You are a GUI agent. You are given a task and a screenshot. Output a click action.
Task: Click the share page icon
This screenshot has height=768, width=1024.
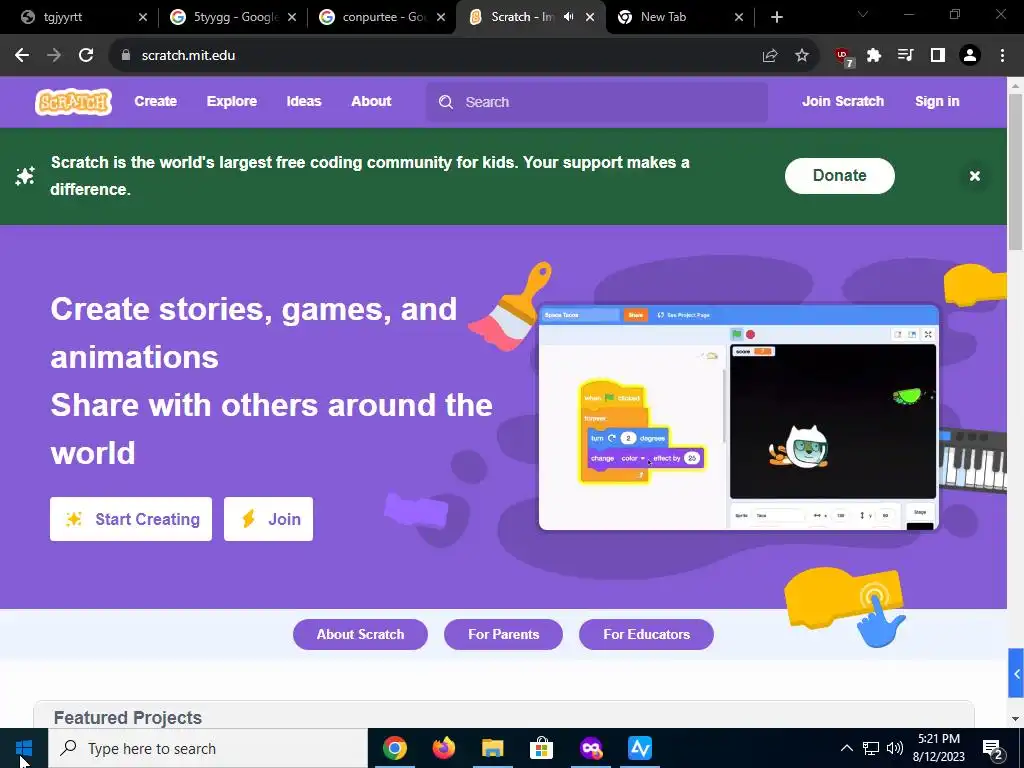click(x=770, y=56)
